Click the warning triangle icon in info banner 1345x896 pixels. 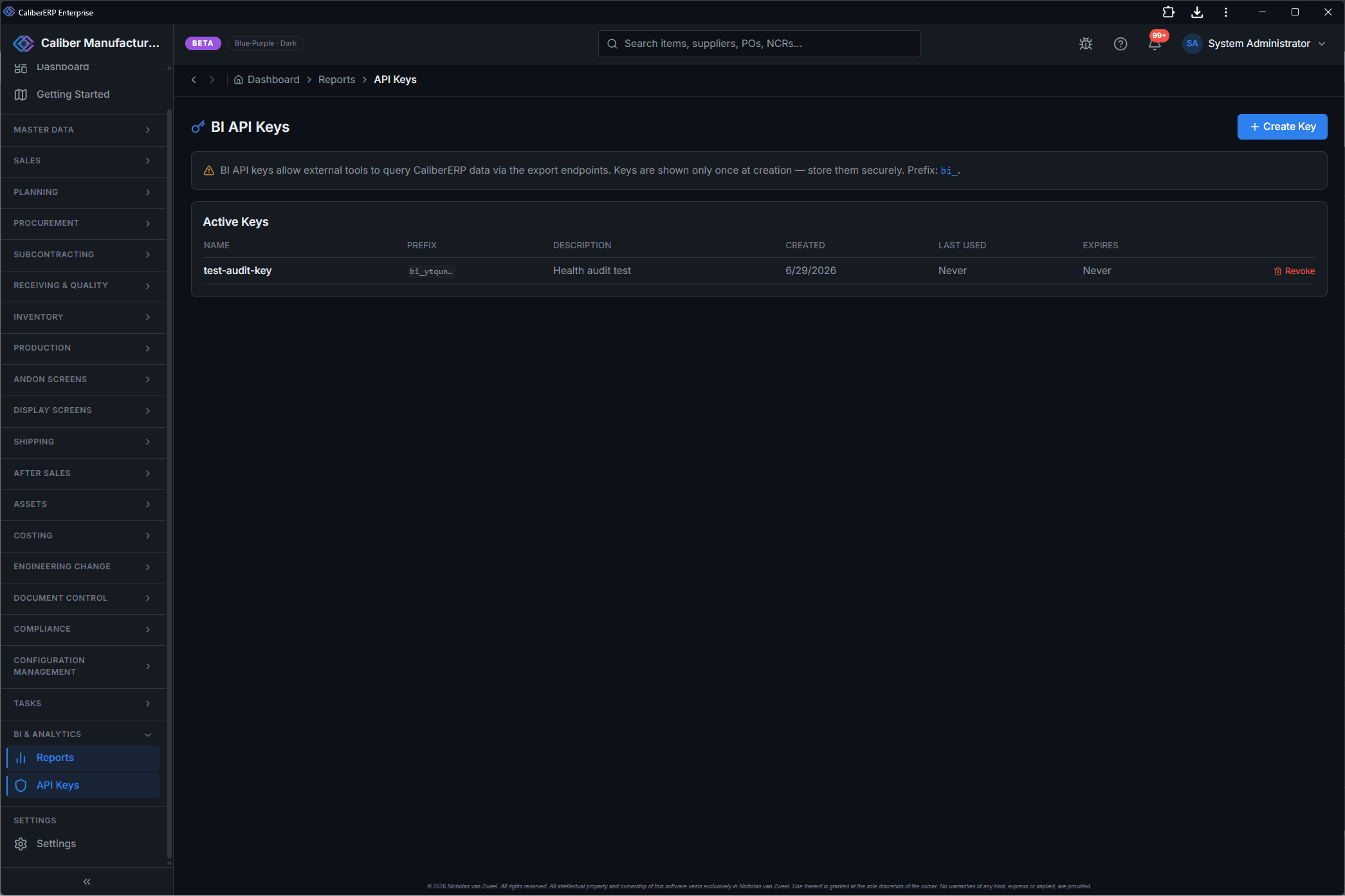[x=209, y=170]
